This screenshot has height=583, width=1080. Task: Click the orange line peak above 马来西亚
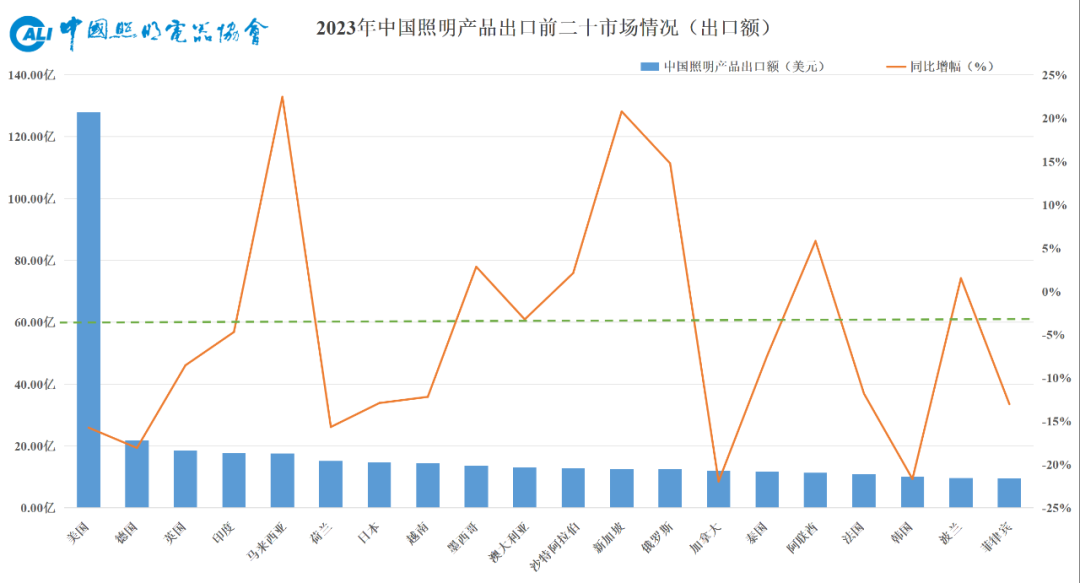tap(282, 97)
